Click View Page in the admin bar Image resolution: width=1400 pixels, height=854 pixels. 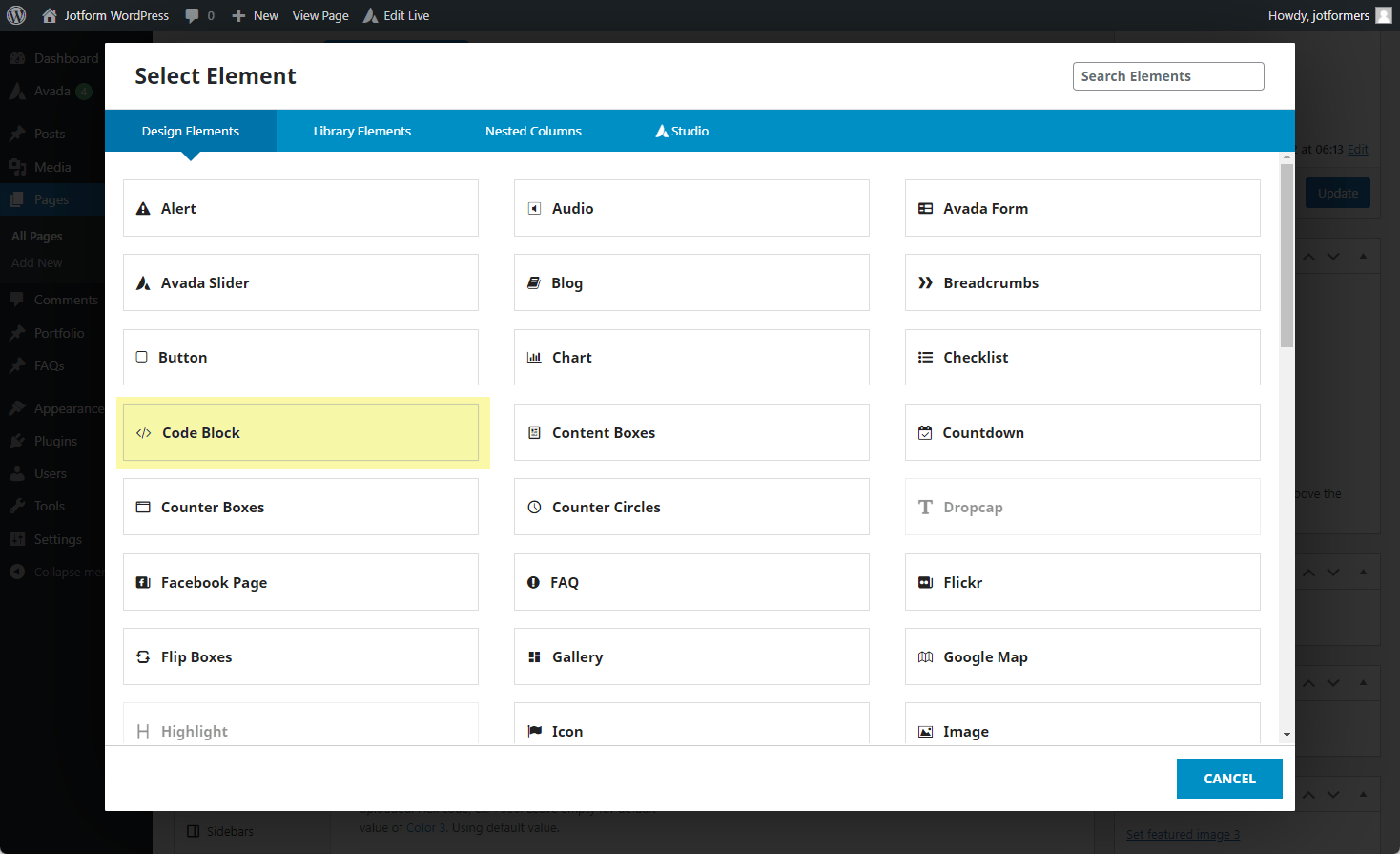[320, 16]
